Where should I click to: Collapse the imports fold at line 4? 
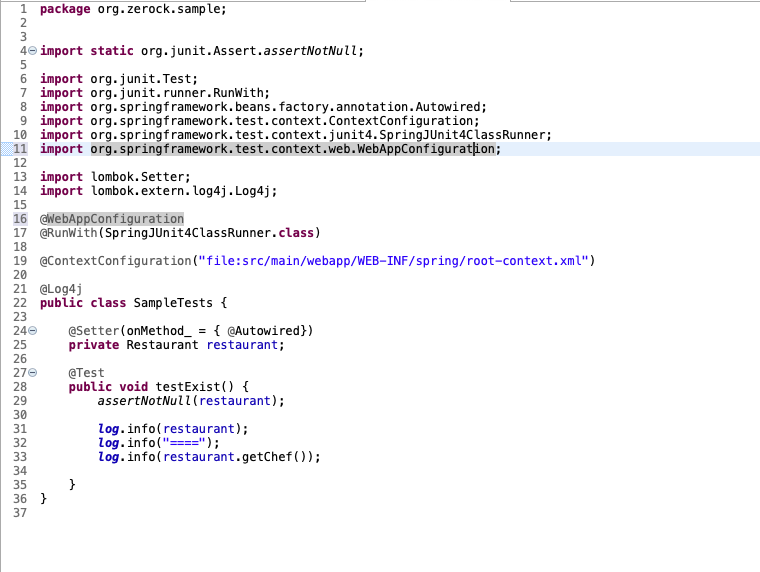point(32,50)
